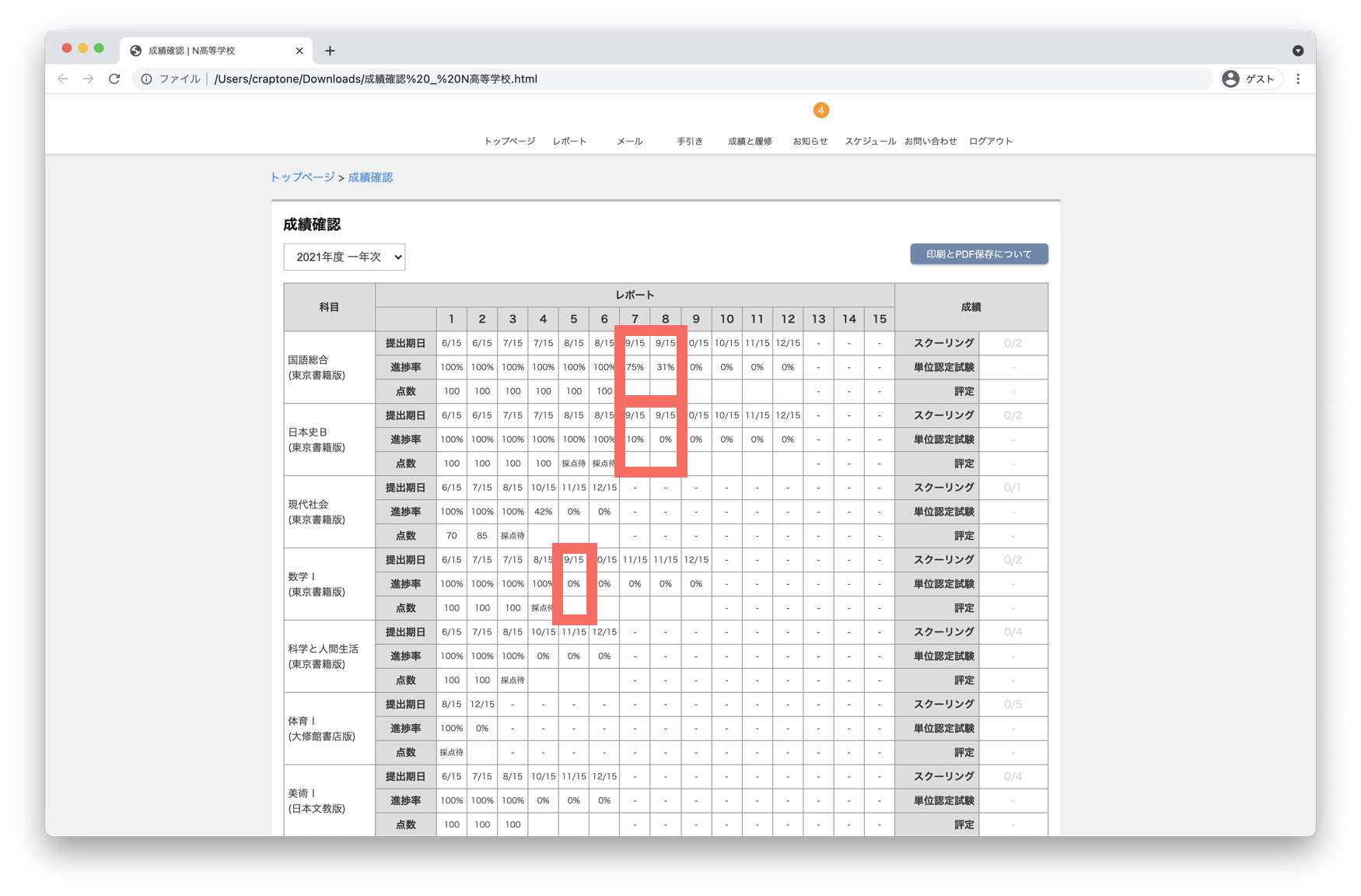The width and height of the screenshot is (1361, 896).
Task: Open the tab search arrow at top right
Action: coord(1298,51)
